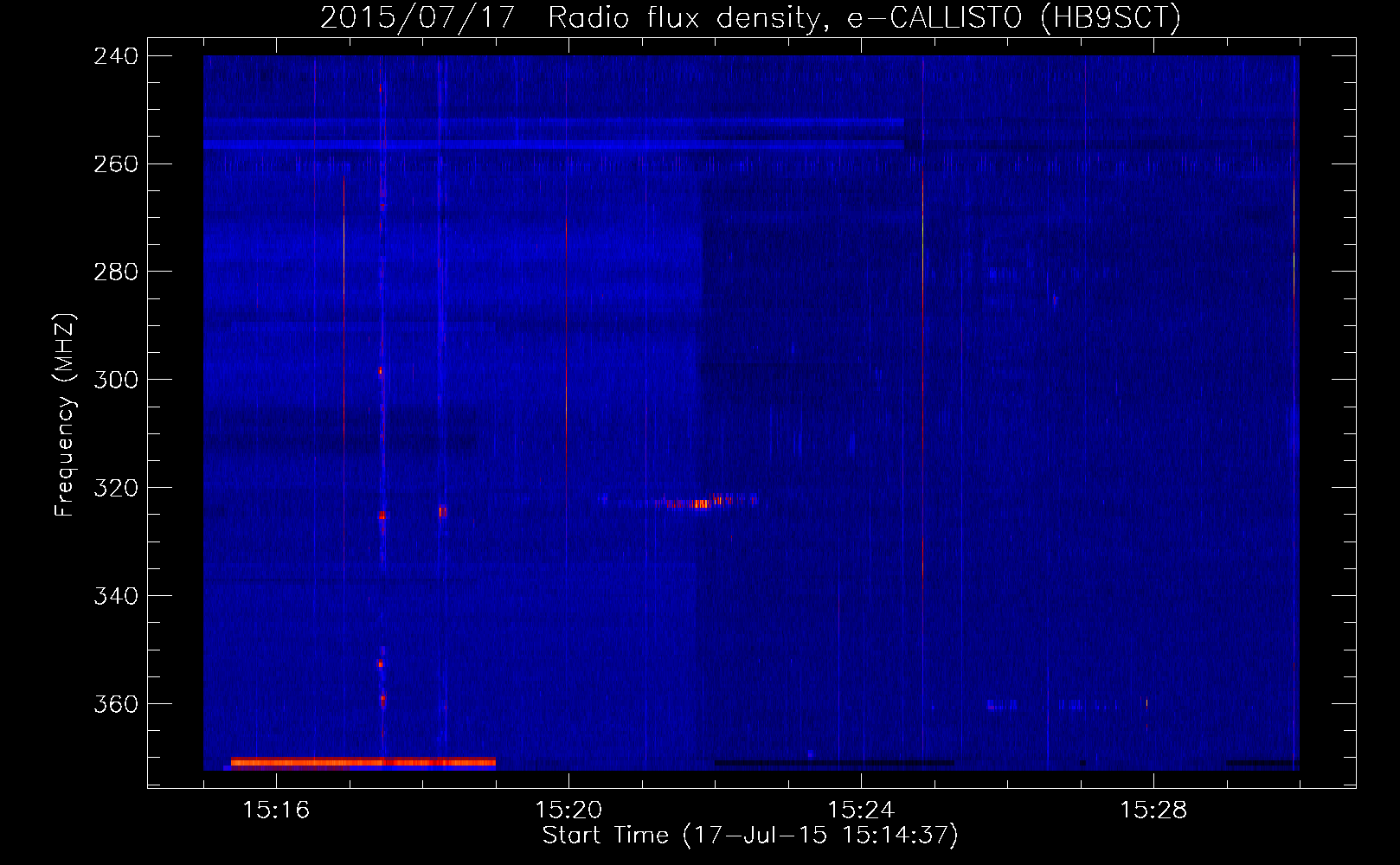Click the 300 frequency tick label
The height and width of the screenshot is (865, 1400).
116,380
